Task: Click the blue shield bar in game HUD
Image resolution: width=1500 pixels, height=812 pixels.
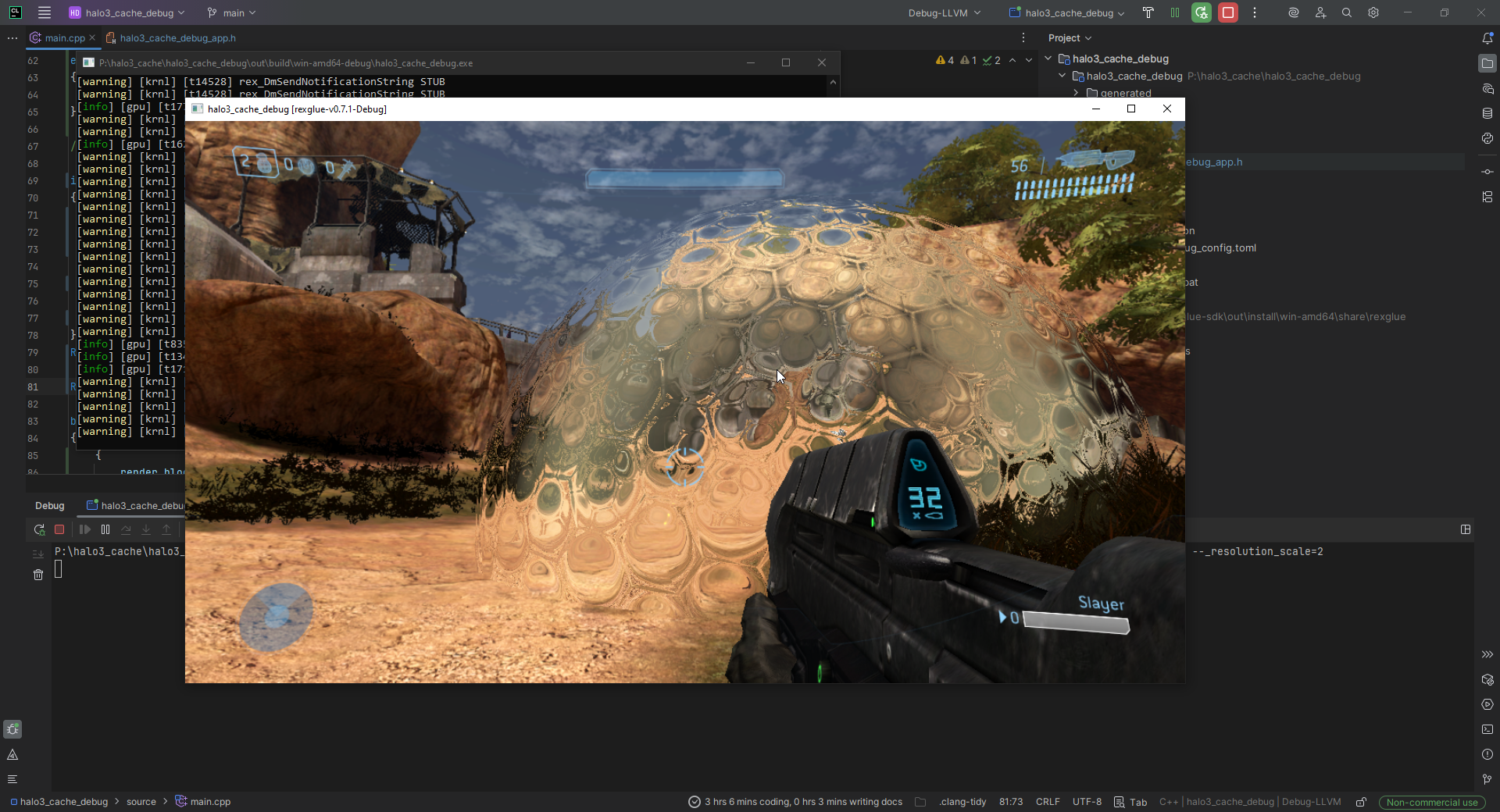Action: pos(684,179)
